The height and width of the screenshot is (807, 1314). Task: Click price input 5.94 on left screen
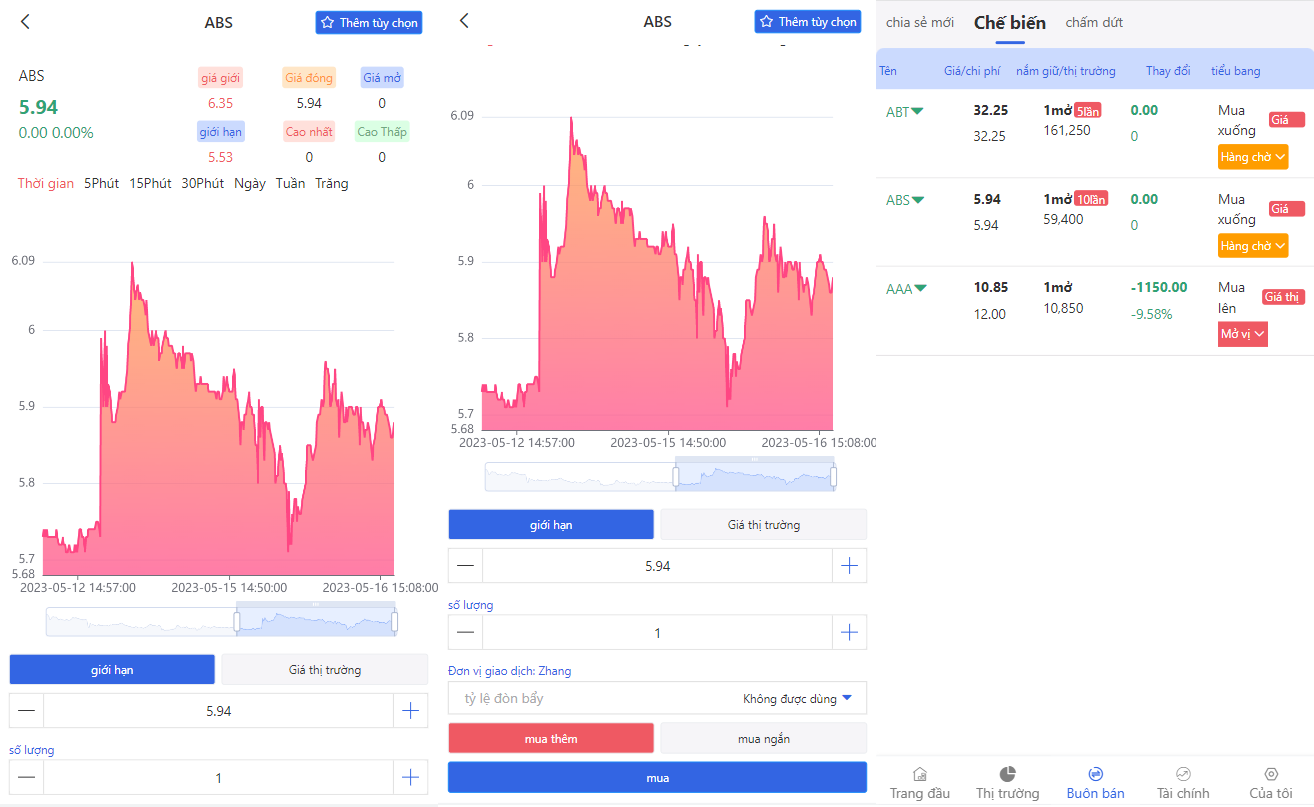[x=218, y=711]
